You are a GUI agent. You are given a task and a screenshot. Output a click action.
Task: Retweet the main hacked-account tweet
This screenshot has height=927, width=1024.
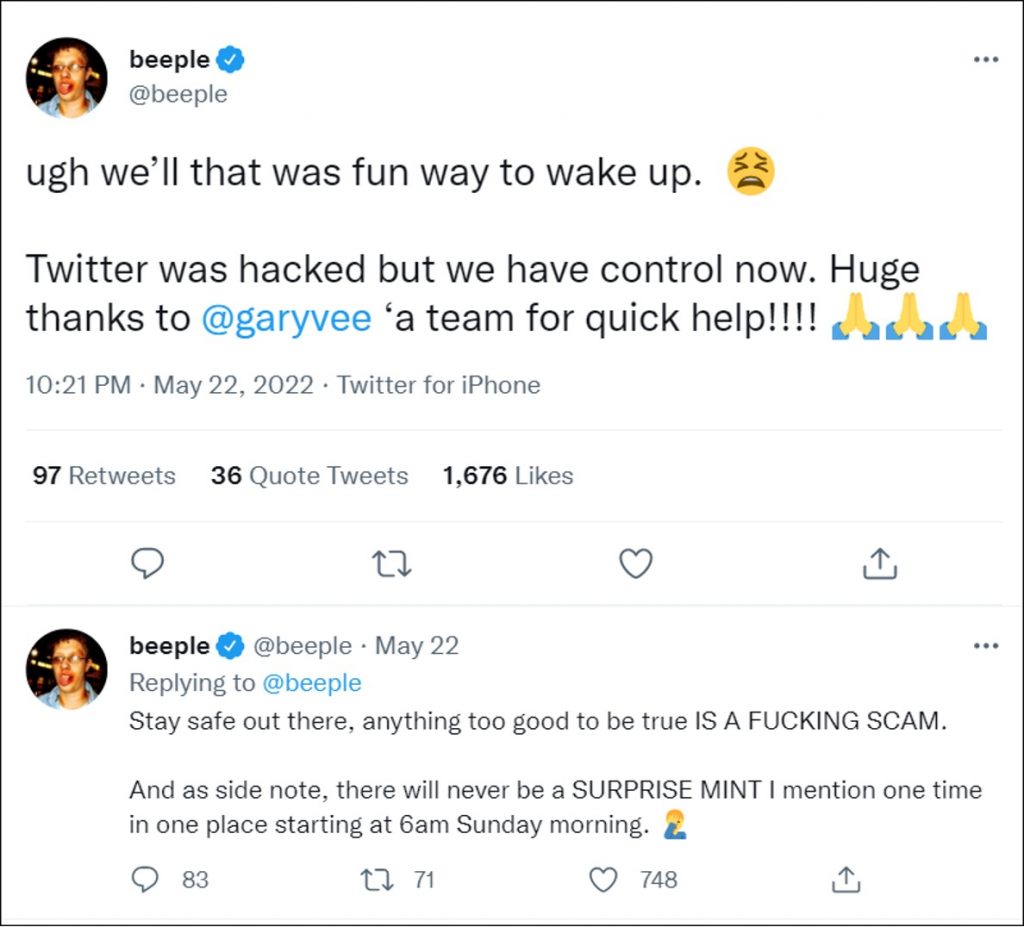pyautogui.click(x=392, y=564)
